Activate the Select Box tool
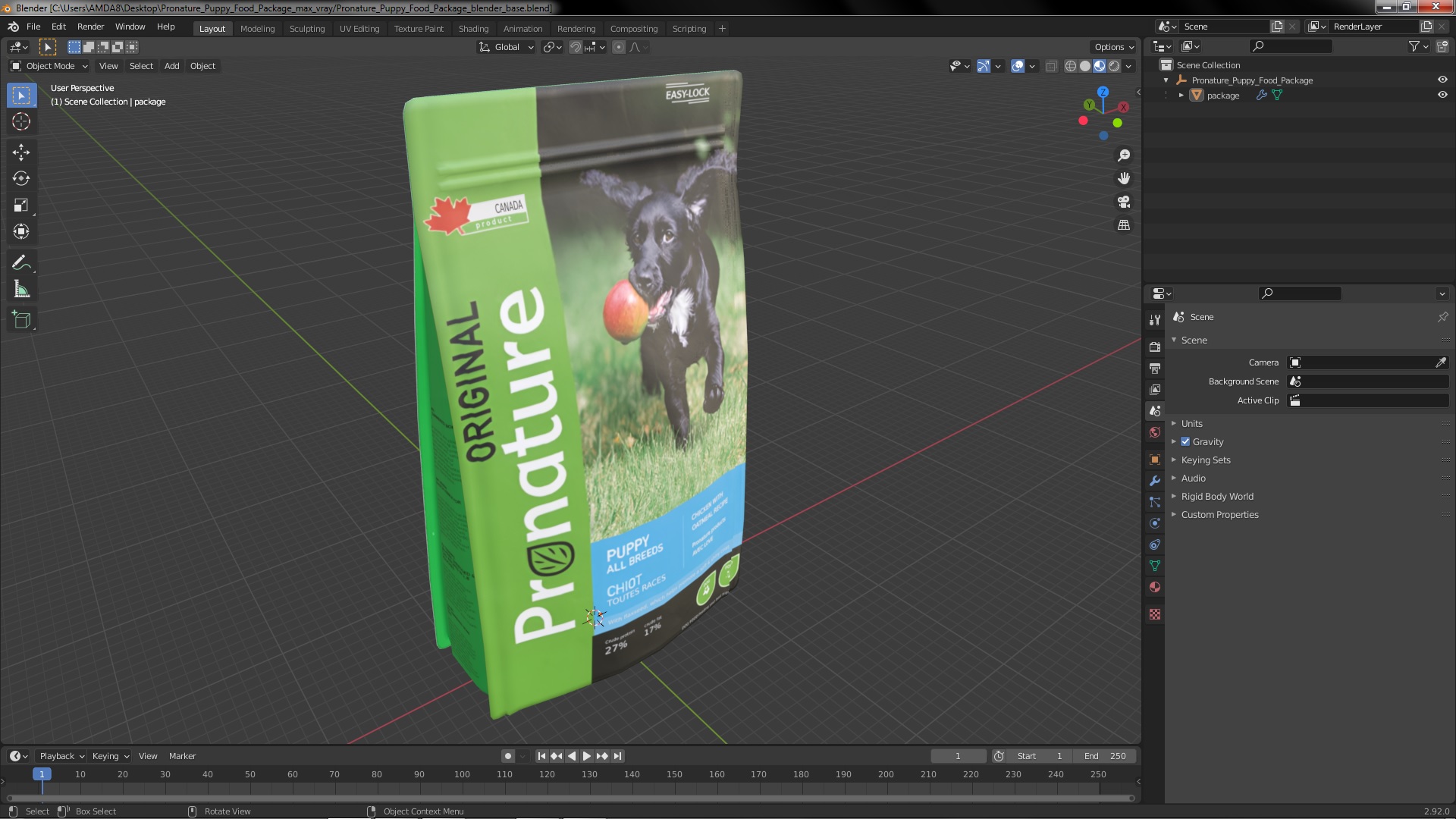Viewport: 1456px width, 819px height. coord(21,96)
